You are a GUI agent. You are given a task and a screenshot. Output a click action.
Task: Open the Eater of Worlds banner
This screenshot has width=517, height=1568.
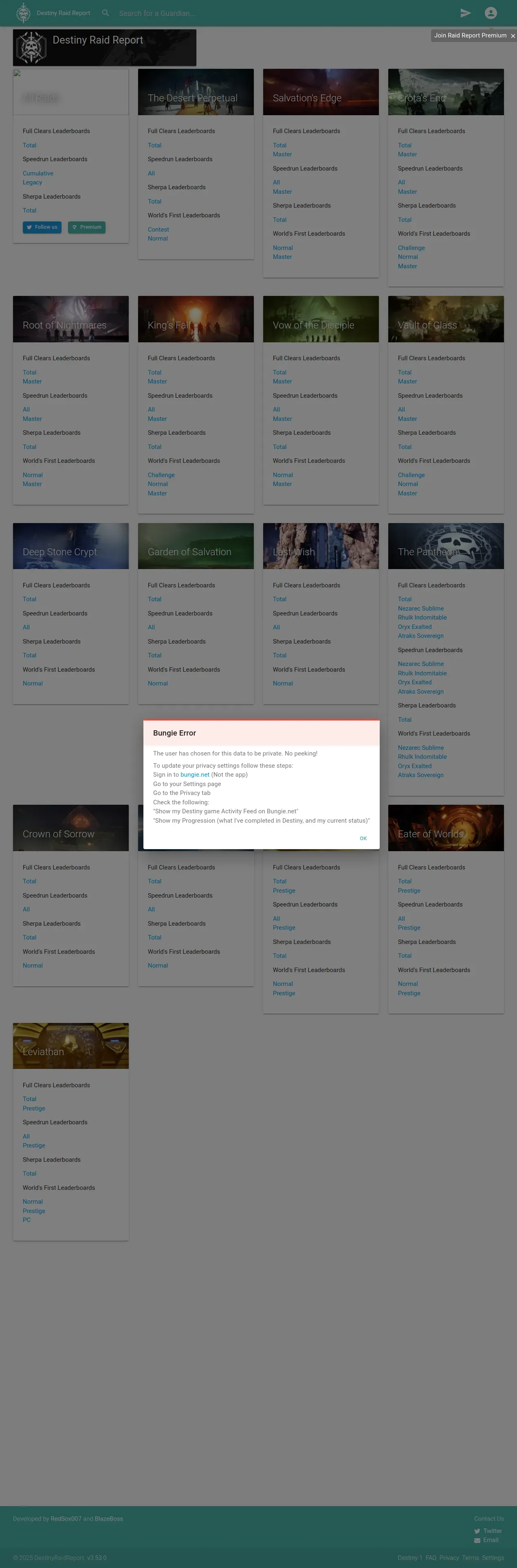coord(446,828)
